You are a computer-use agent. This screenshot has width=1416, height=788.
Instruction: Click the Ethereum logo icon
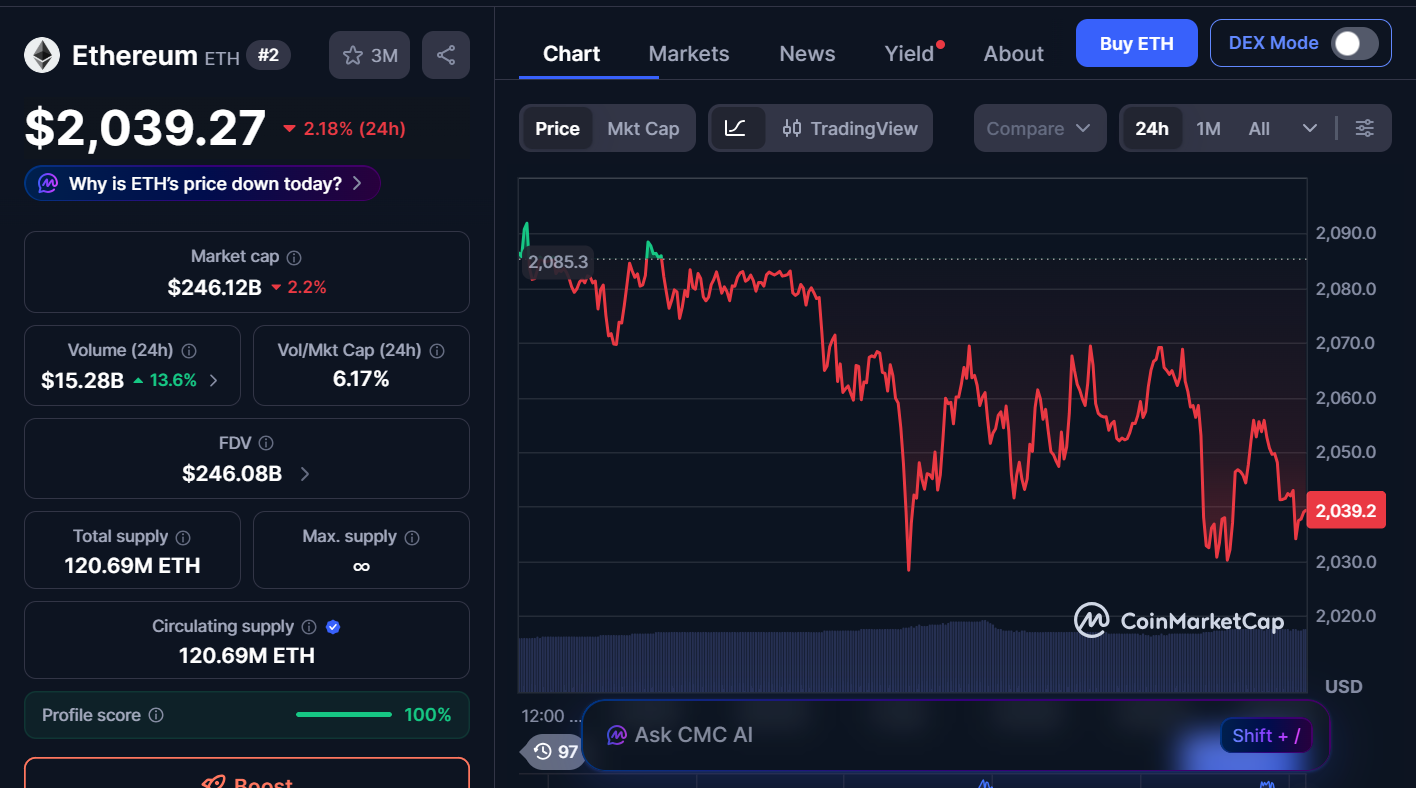point(42,55)
